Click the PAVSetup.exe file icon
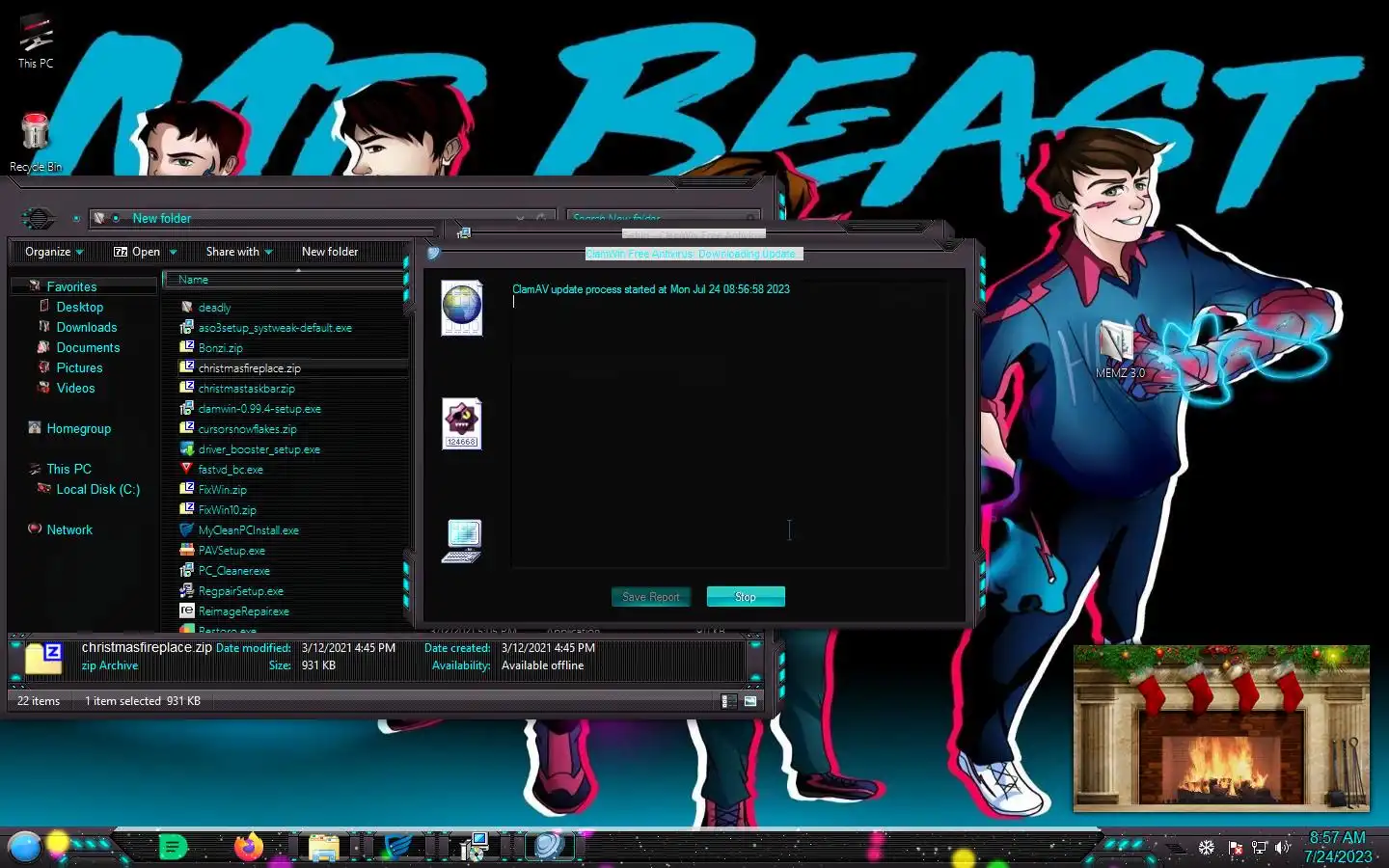The width and height of the screenshot is (1389, 868). coord(187,550)
